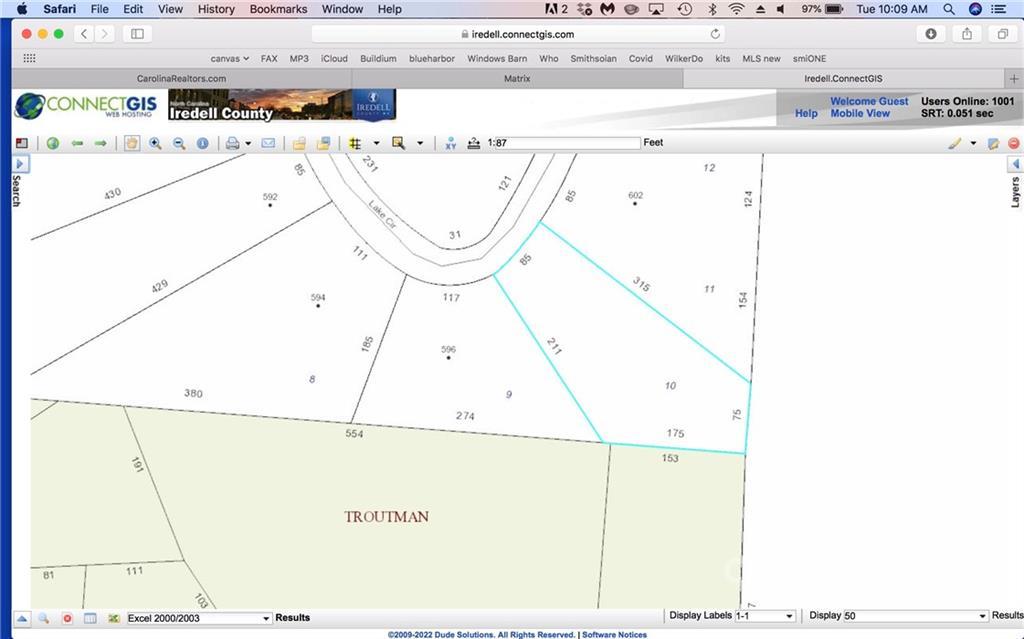Select the Zoom In magnifier tool
1024x639 pixels.
point(156,143)
